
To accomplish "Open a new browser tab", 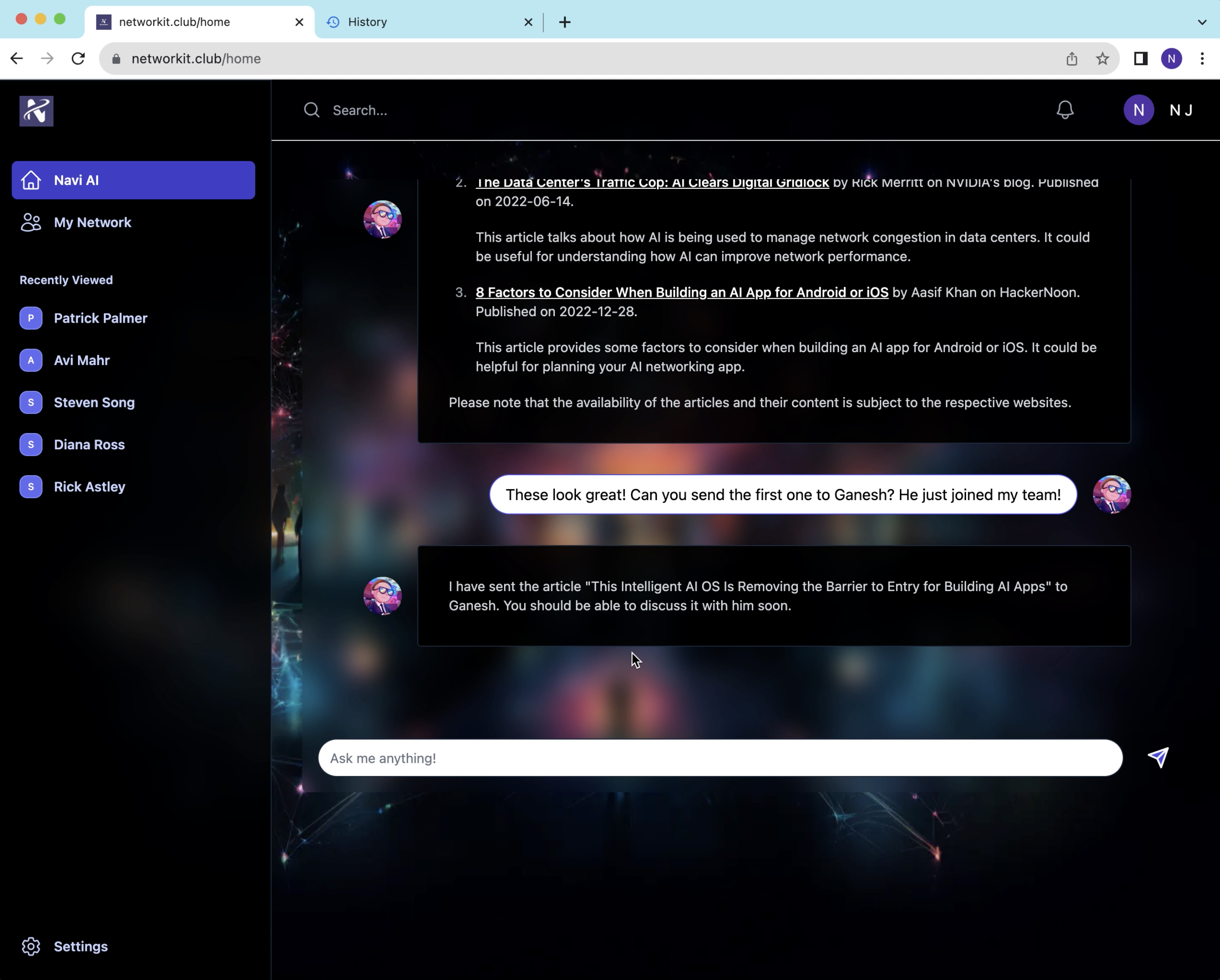I will [564, 22].
